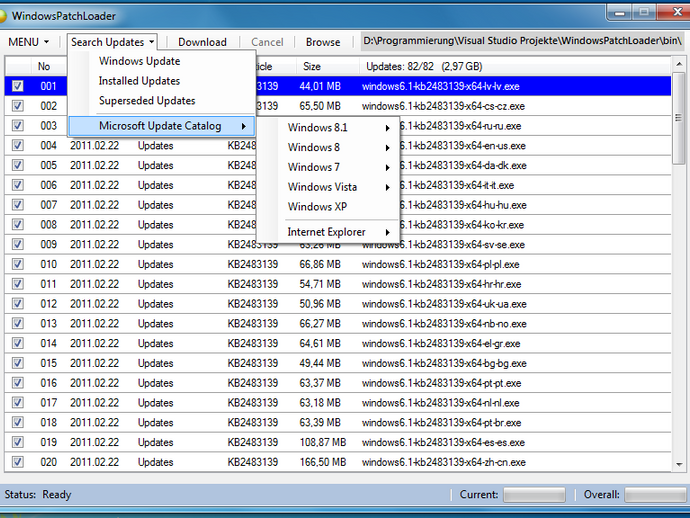The width and height of the screenshot is (690, 518).
Task: Uncheck the checkbox for update 018
Action: point(18,422)
